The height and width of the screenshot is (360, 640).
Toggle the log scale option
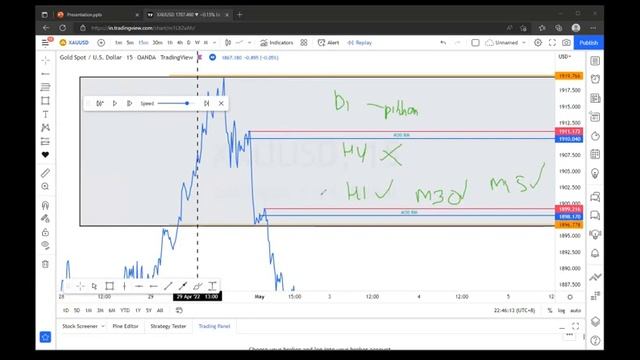tap(562, 311)
